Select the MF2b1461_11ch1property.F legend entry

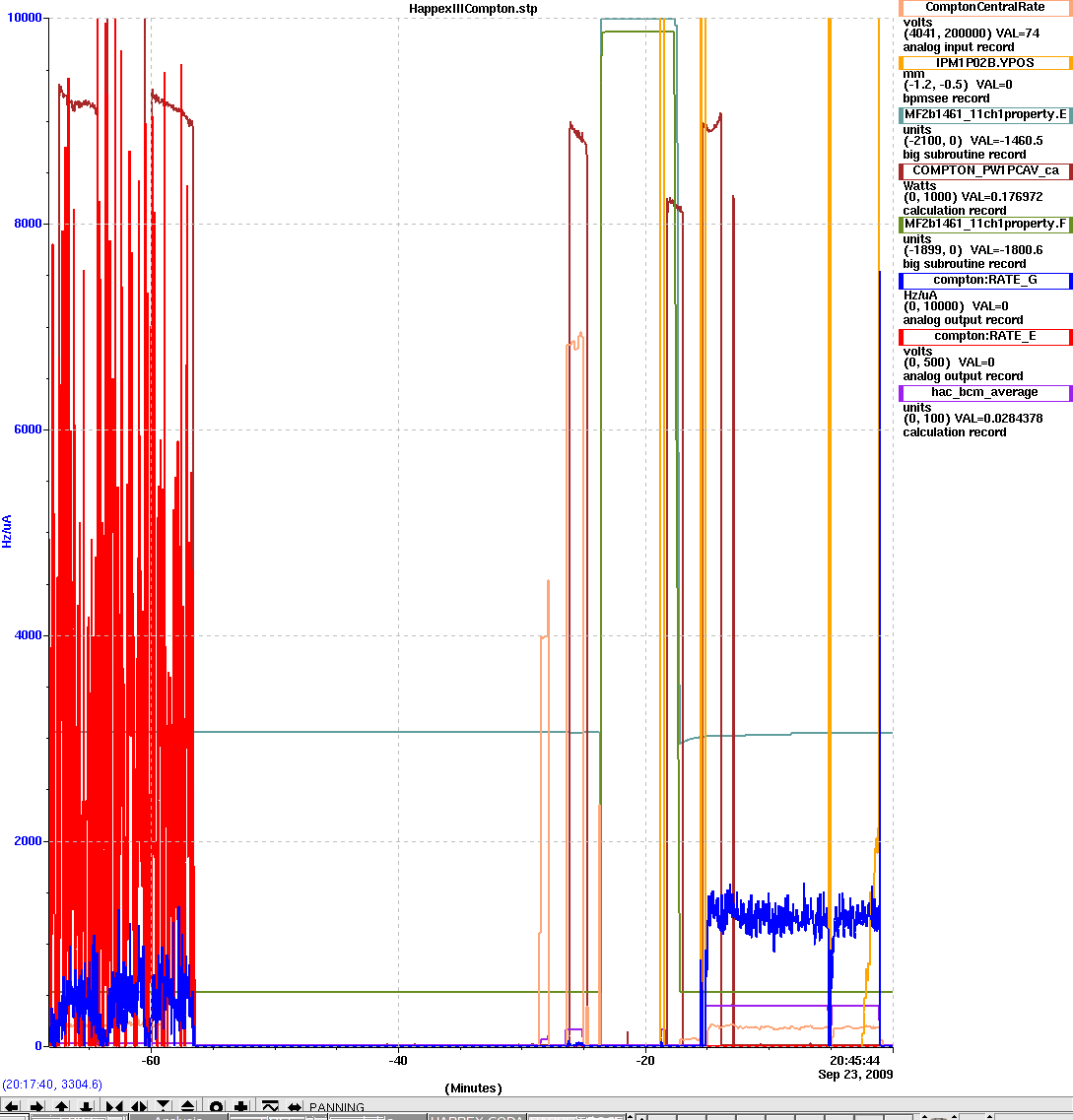(984, 225)
